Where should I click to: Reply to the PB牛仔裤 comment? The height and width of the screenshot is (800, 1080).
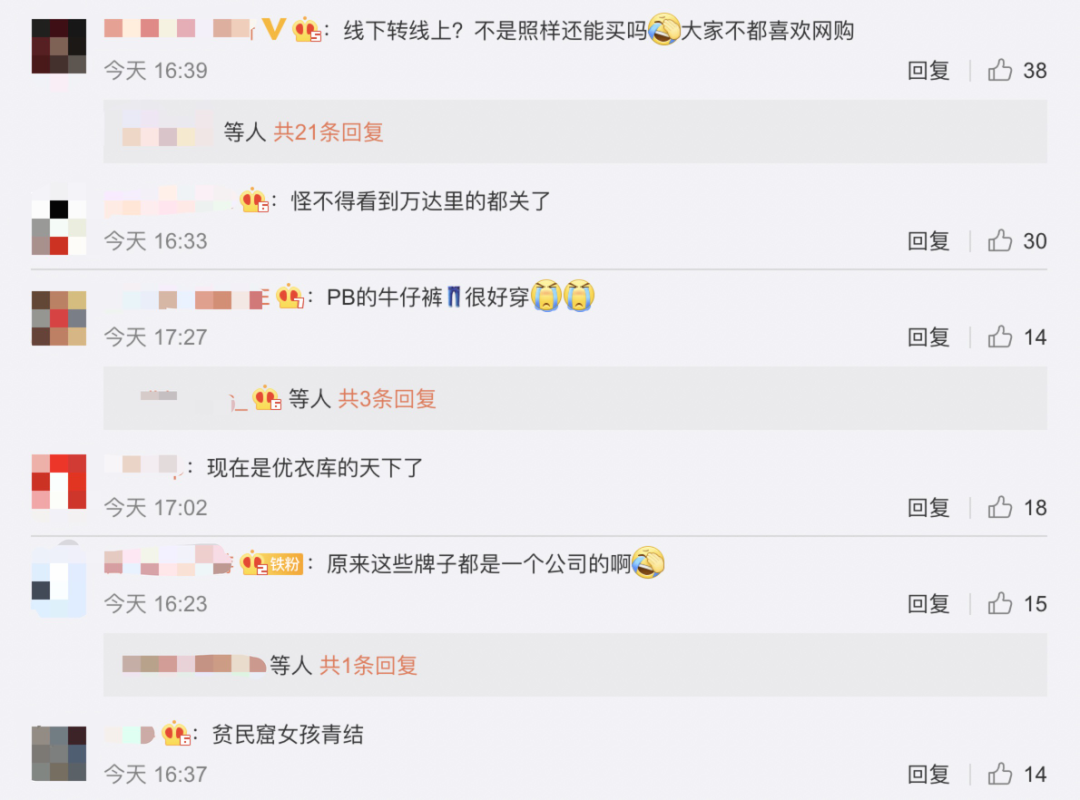pos(928,337)
